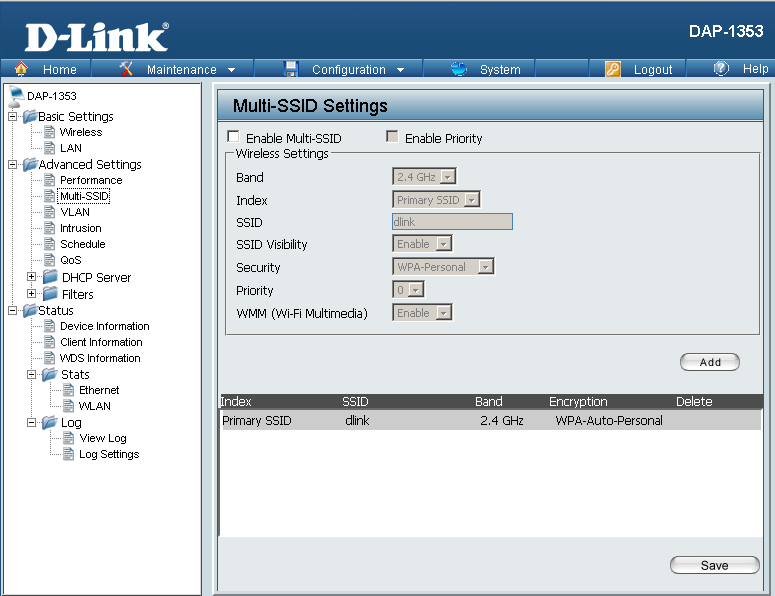Open the Index Primary SSID dropdown
The image size is (775, 596).
coord(436,200)
